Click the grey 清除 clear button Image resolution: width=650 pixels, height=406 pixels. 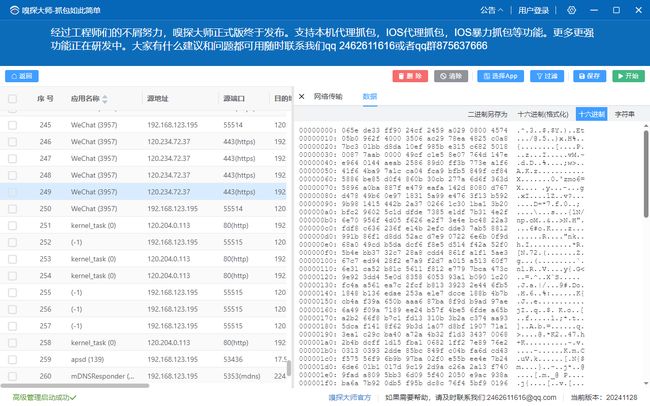[451, 76]
